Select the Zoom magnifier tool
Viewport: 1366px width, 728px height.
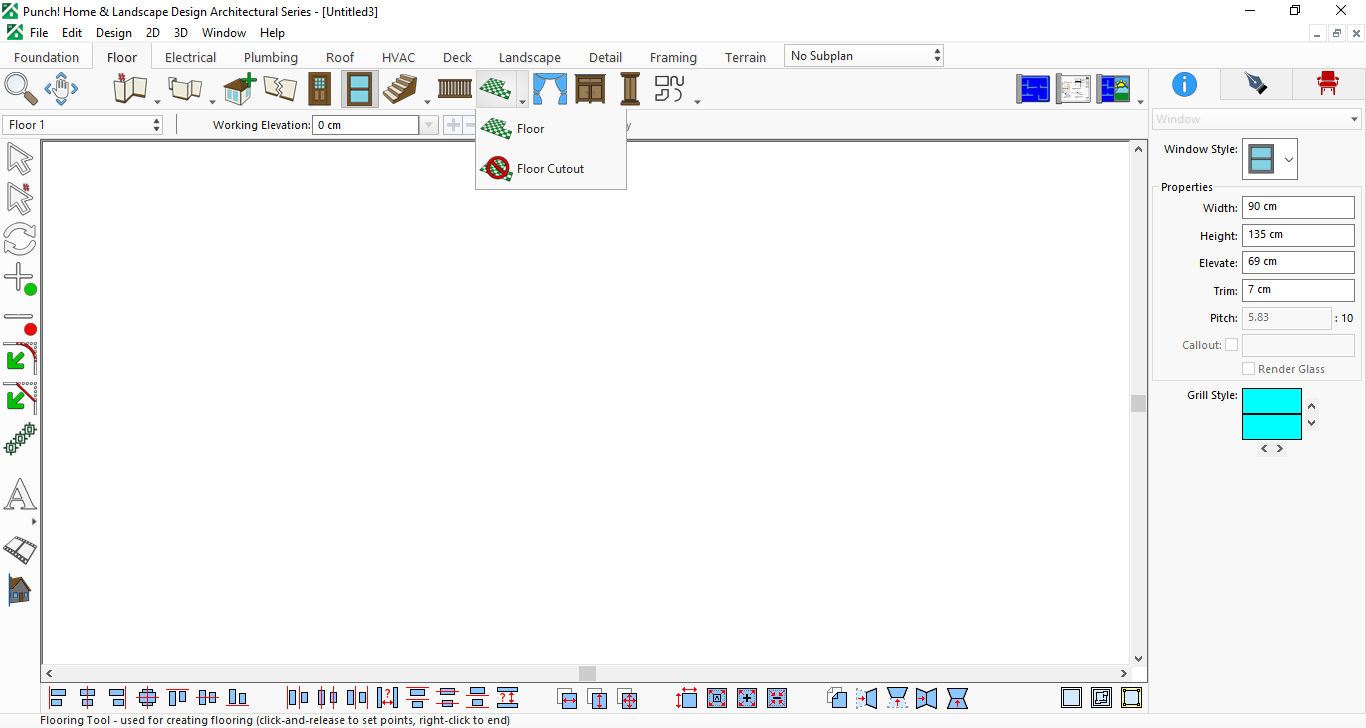(x=21, y=89)
